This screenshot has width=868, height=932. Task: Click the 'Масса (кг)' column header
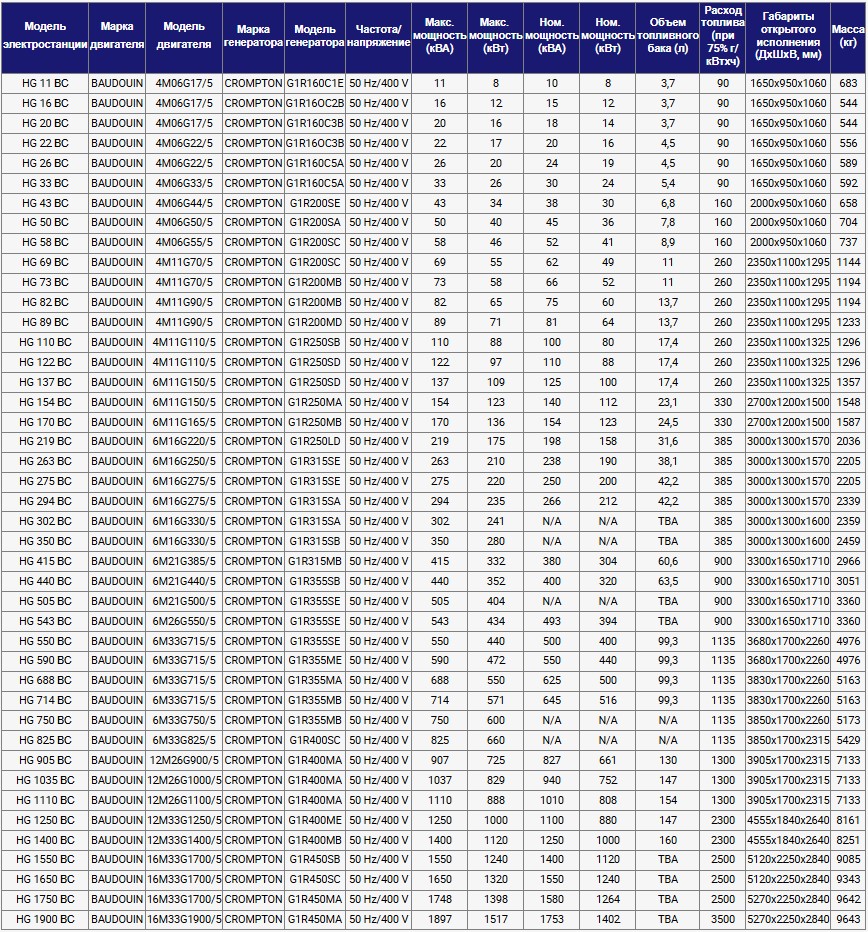click(x=848, y=36)
